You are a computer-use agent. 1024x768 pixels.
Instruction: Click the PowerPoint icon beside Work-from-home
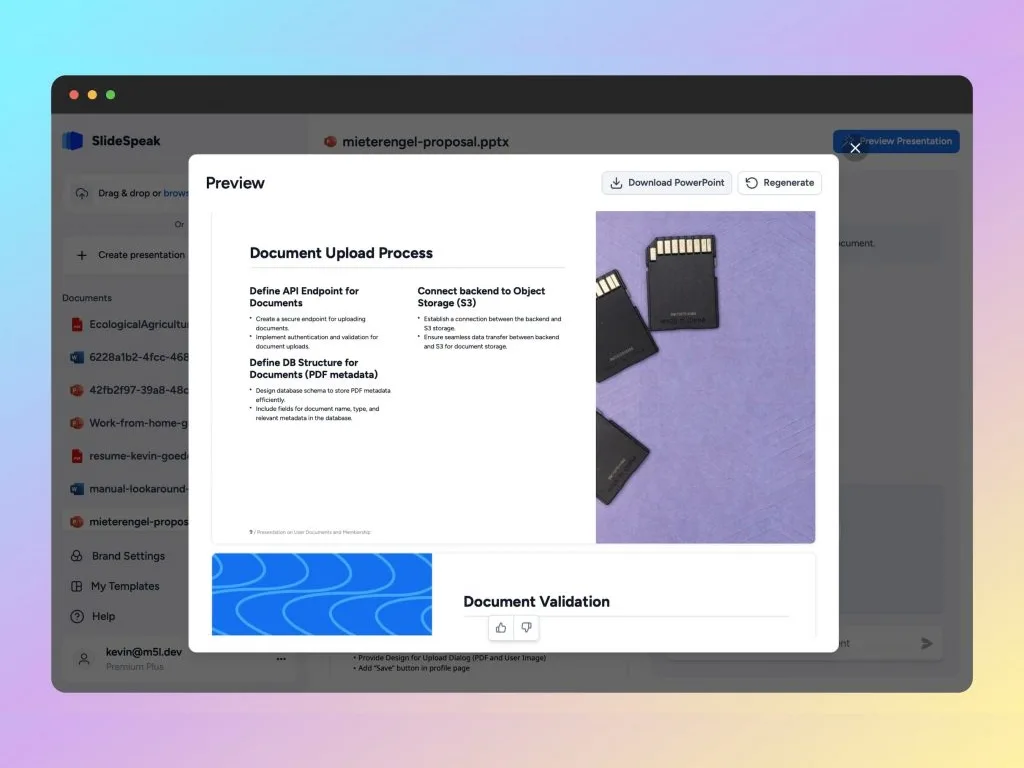(76, 423)
